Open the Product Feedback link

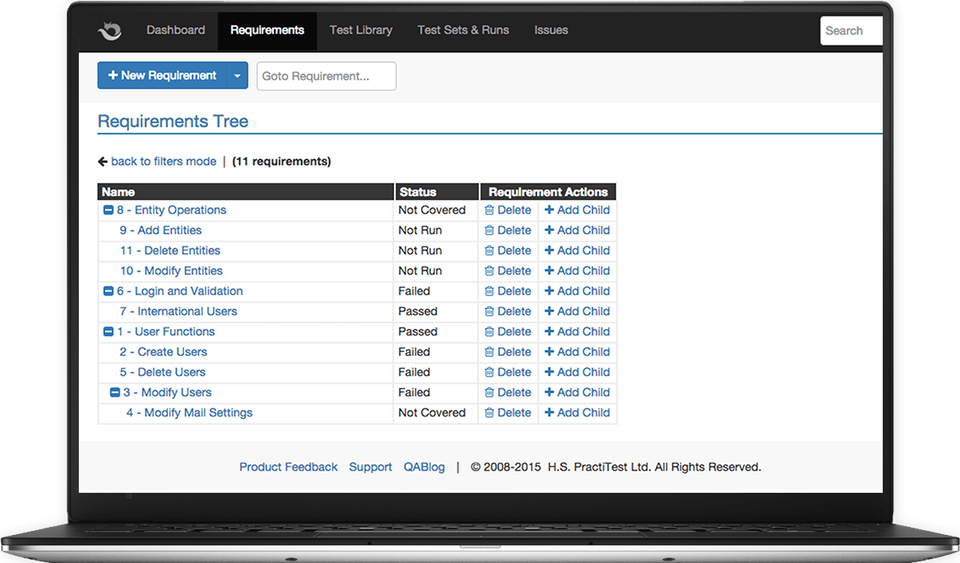point(288,467)
